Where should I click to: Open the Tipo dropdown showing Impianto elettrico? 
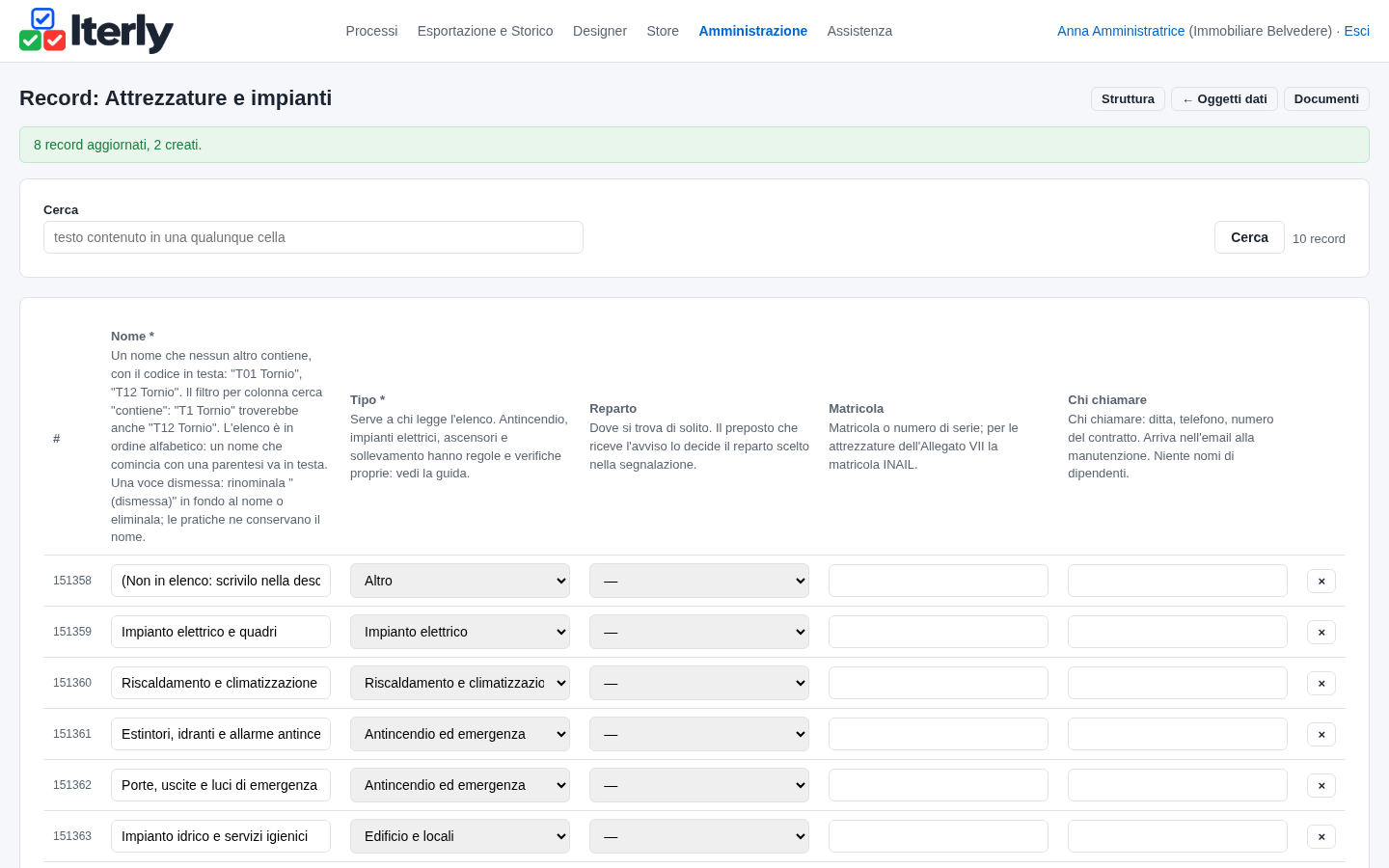(x=460, y=632)
